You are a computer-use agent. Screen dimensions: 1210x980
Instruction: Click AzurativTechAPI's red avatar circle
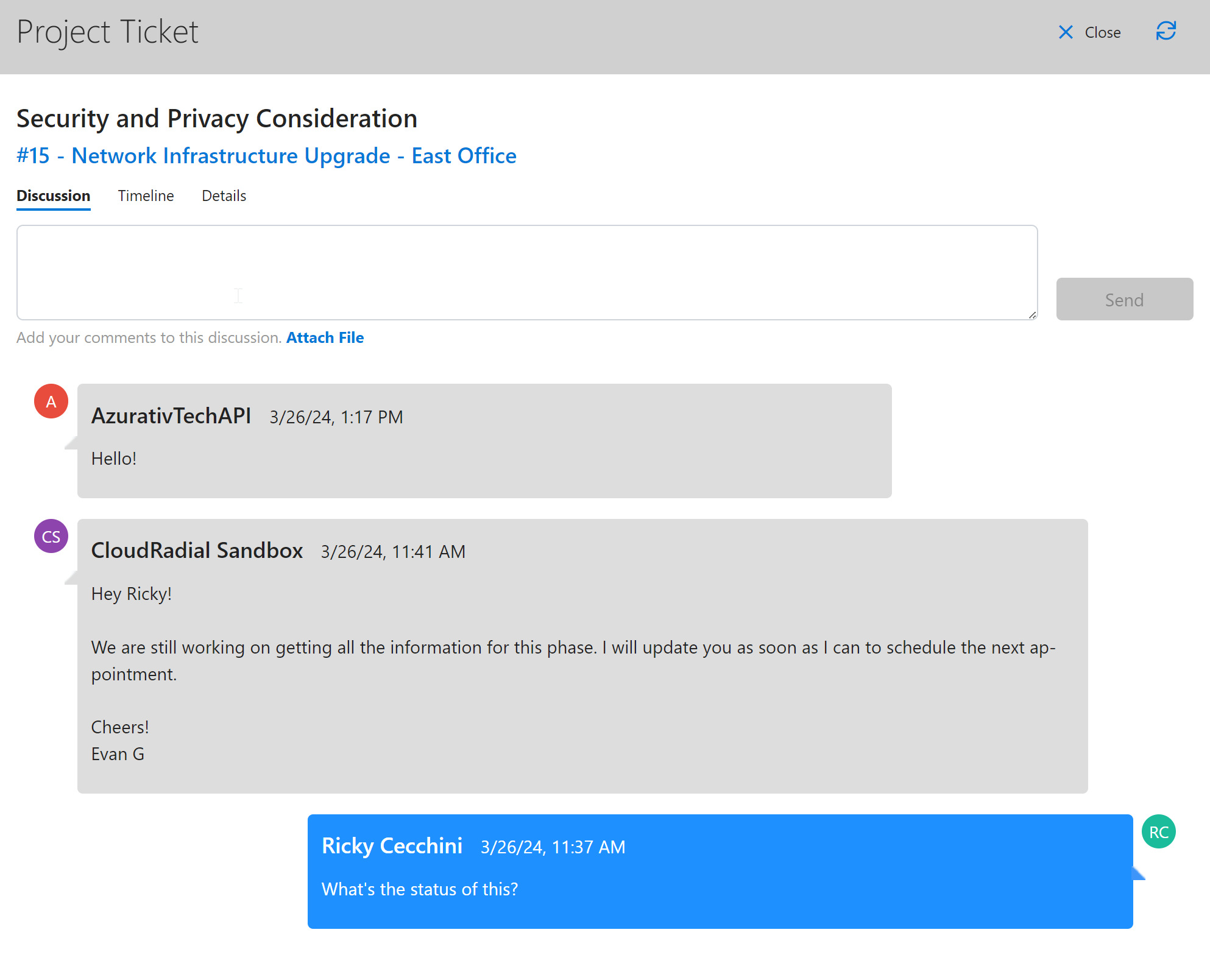[x=51, y=401]
